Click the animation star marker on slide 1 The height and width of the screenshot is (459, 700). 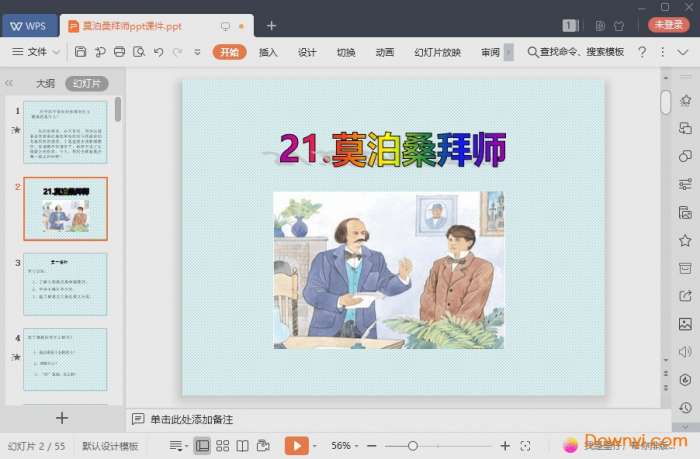(x=16, y=130)
